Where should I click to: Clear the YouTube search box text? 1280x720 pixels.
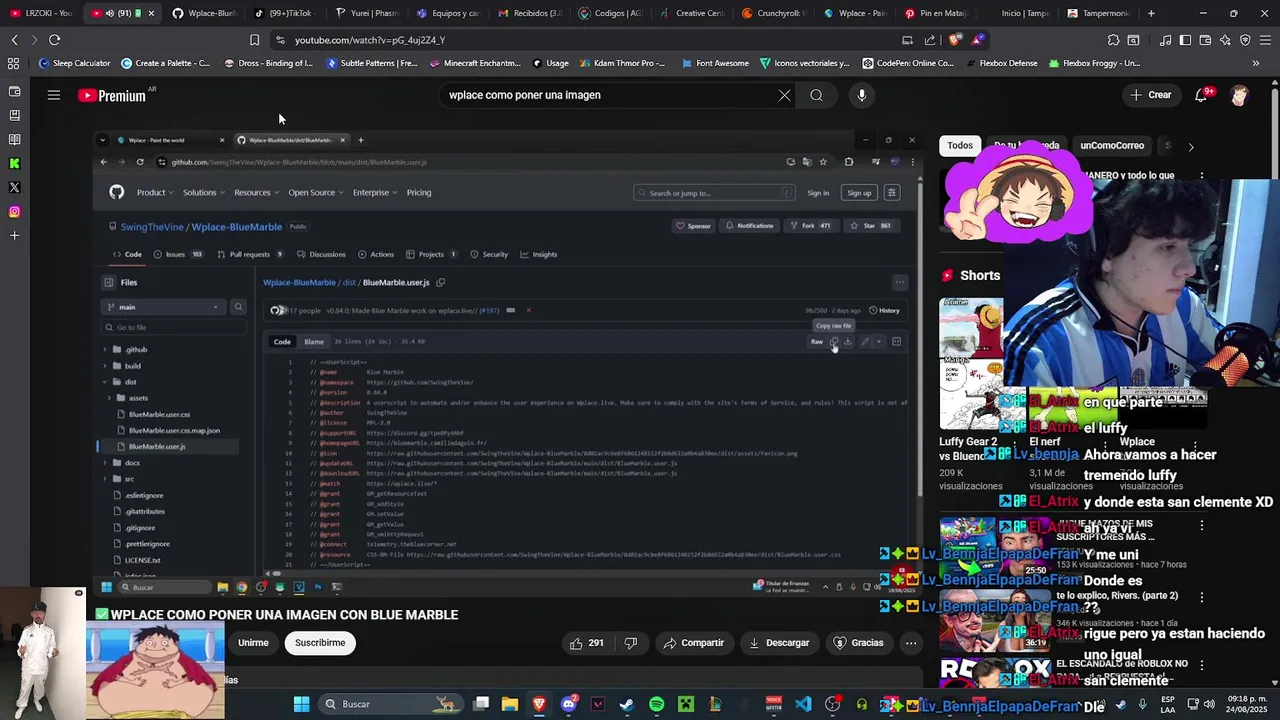click(784, 95)
